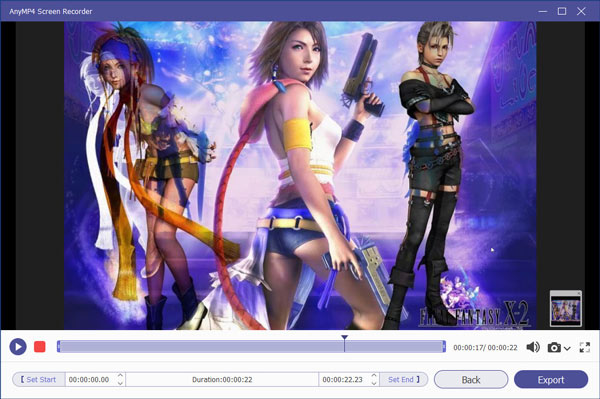600x399 pixels.
Task: Click the right trim handle on timeline
Action: pos(444,347)
